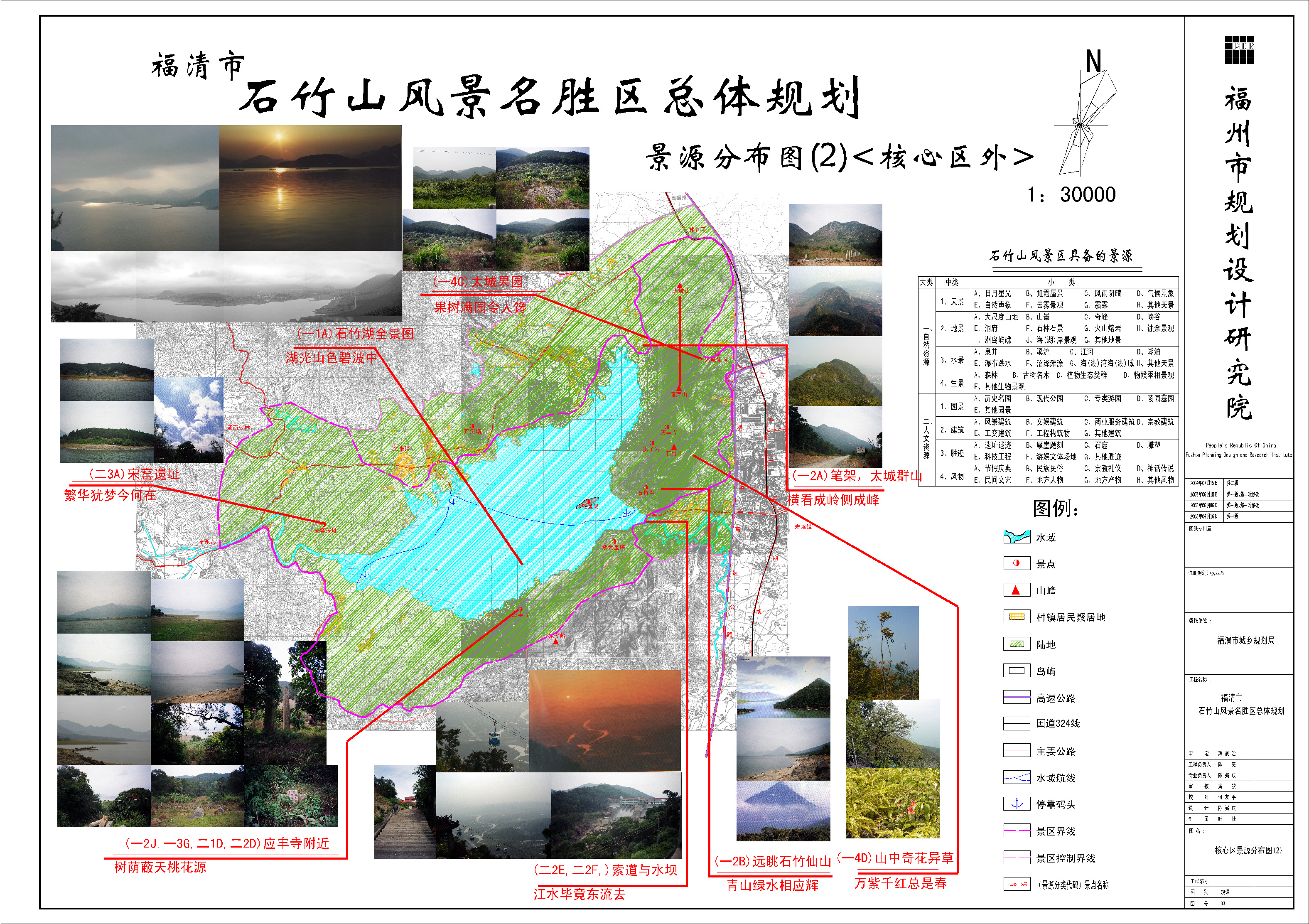Click the stone stairway temple photo

[x=405, y=812]
